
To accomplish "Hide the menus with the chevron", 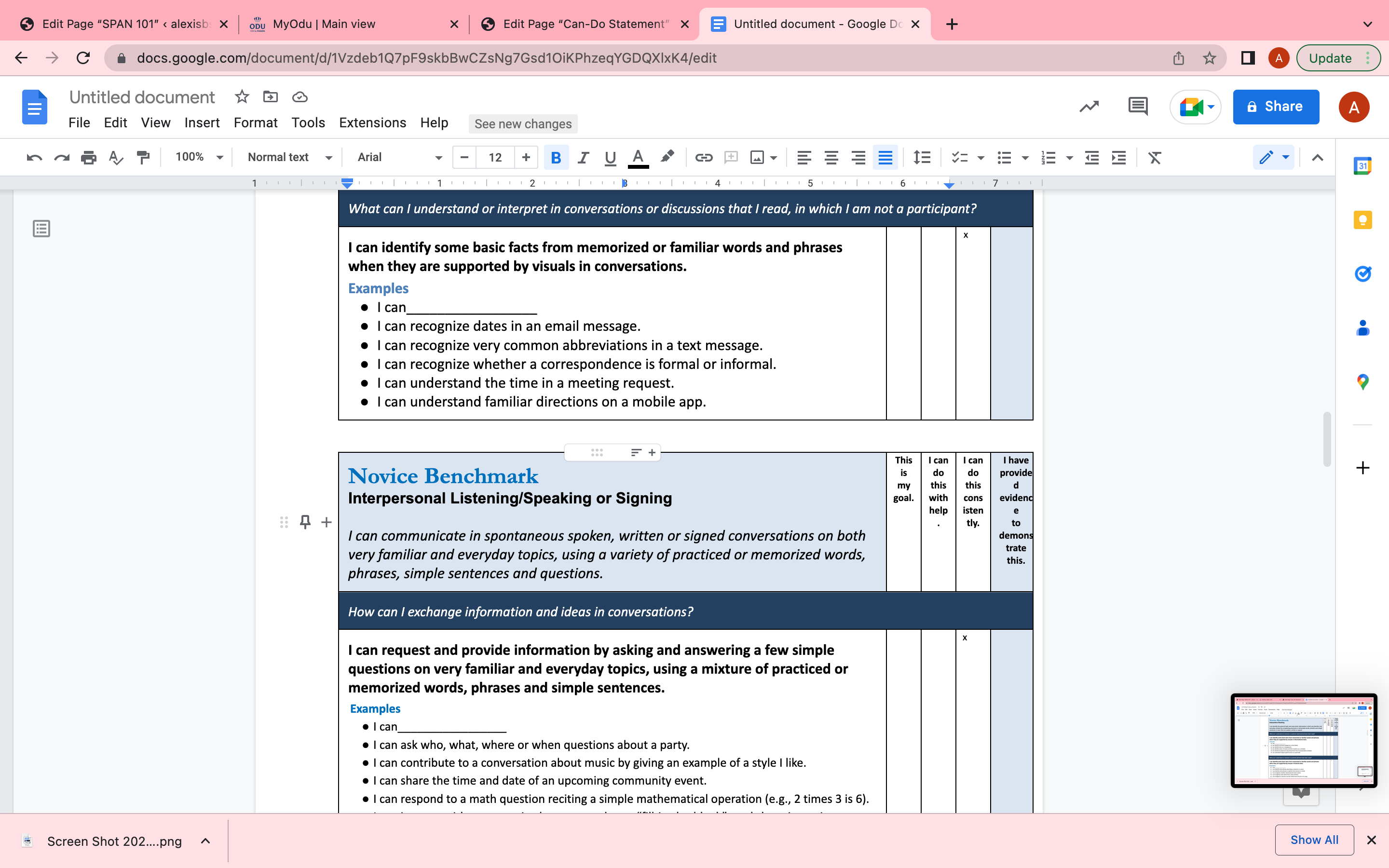I will tap(1318, 157).
